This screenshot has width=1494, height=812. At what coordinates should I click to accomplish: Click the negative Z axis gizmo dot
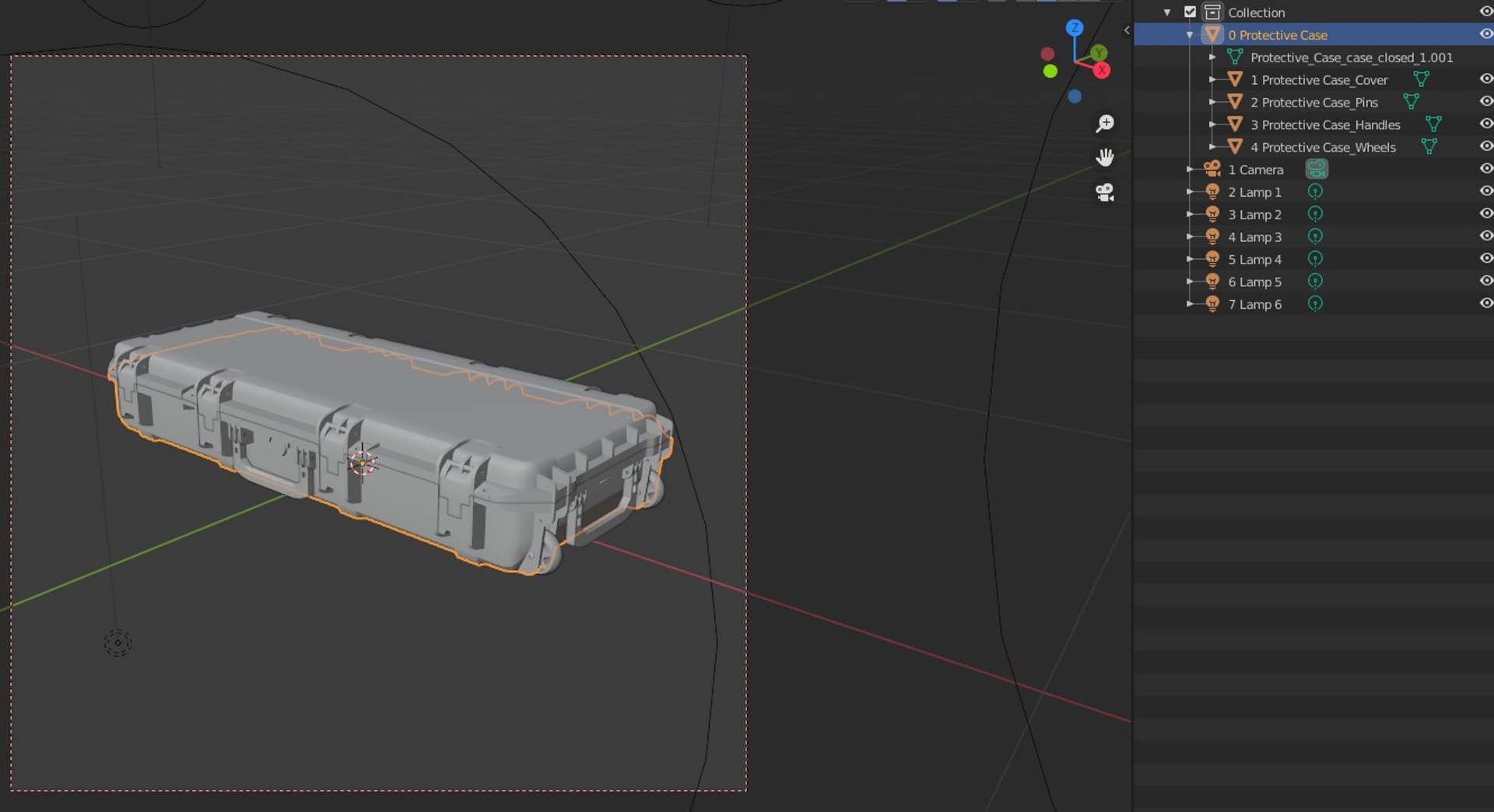pyautogui.click(x=1075, y=96)
